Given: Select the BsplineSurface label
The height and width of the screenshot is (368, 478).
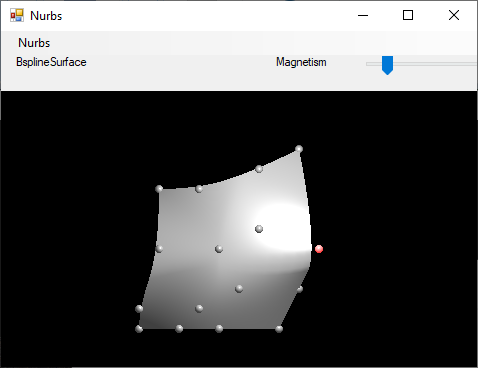Looking at the screenshot, I should tap(51, 62).
